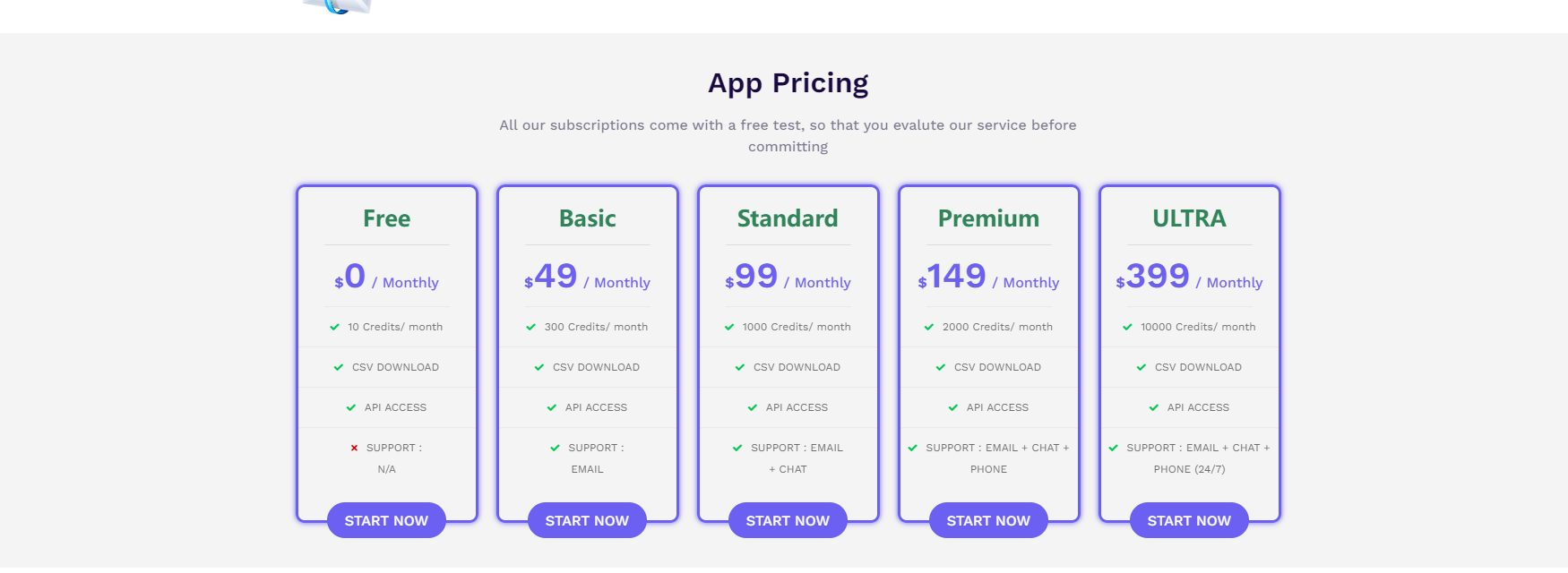The height and width of the screenshot is (573, 1568).
Task: Click the red X icon beside Free plan support
Action: point(354,448)
